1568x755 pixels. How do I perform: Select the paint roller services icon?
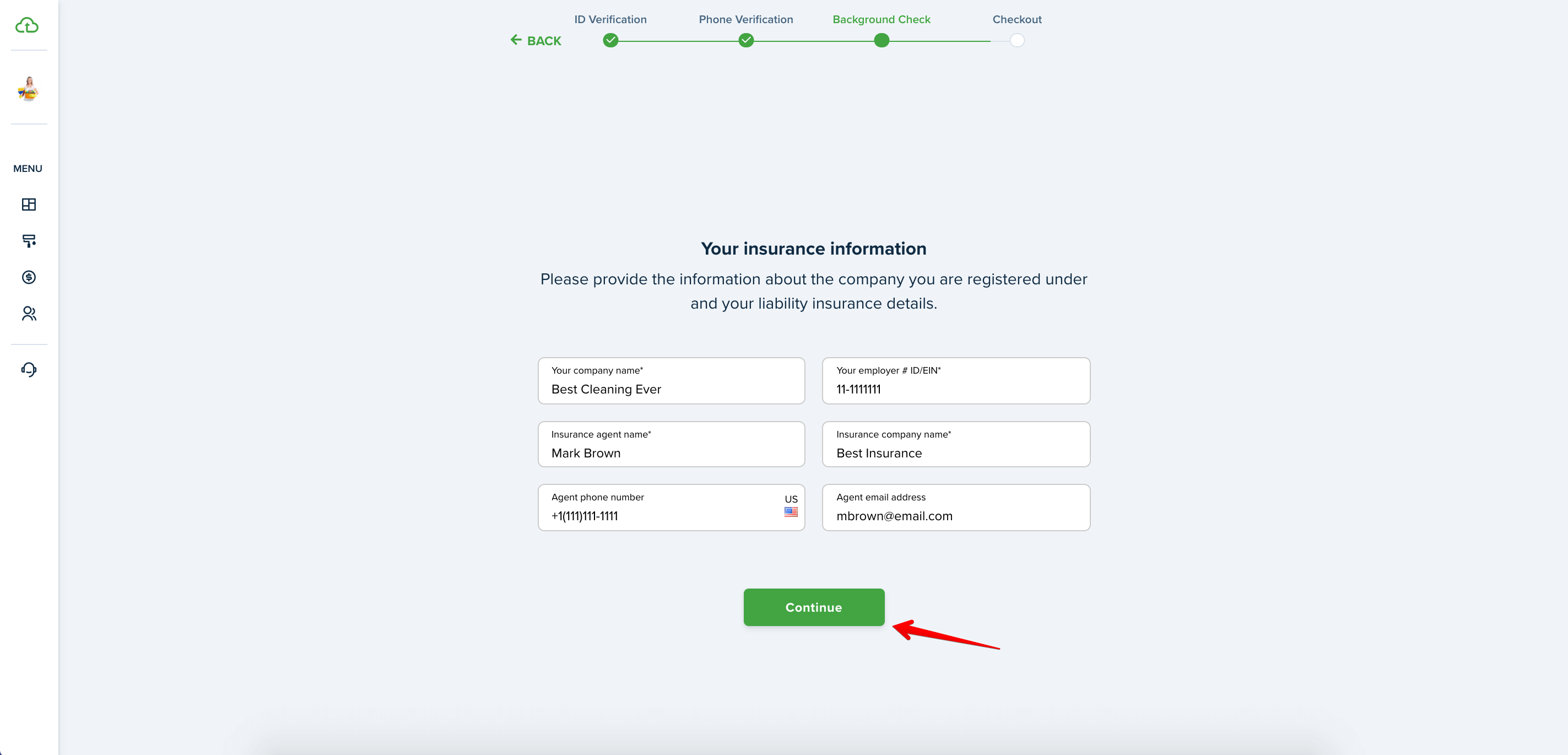[x=29, y=241]
